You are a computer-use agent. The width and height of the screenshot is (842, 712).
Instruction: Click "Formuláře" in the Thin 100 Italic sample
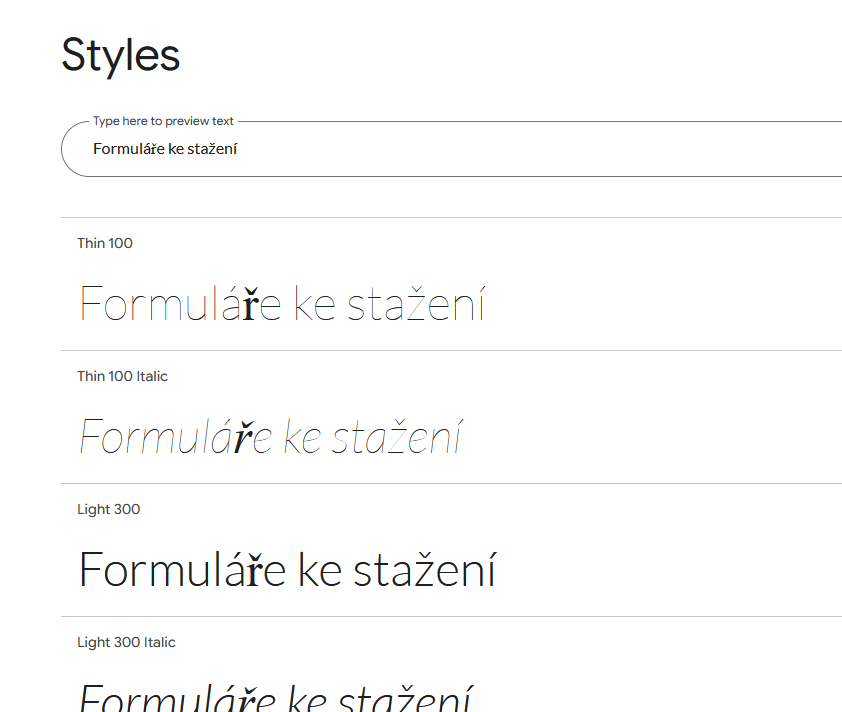click(175, 438)
